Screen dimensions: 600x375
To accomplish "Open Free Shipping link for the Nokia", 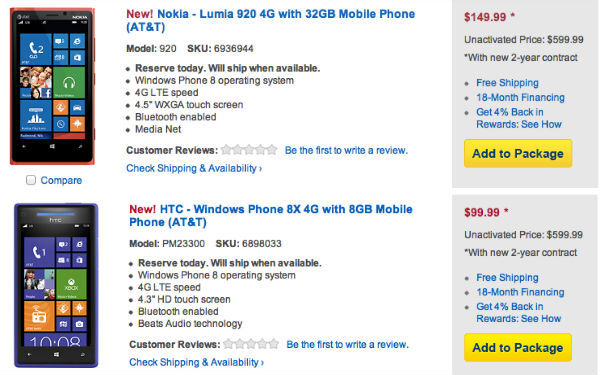I will point(507,83).
